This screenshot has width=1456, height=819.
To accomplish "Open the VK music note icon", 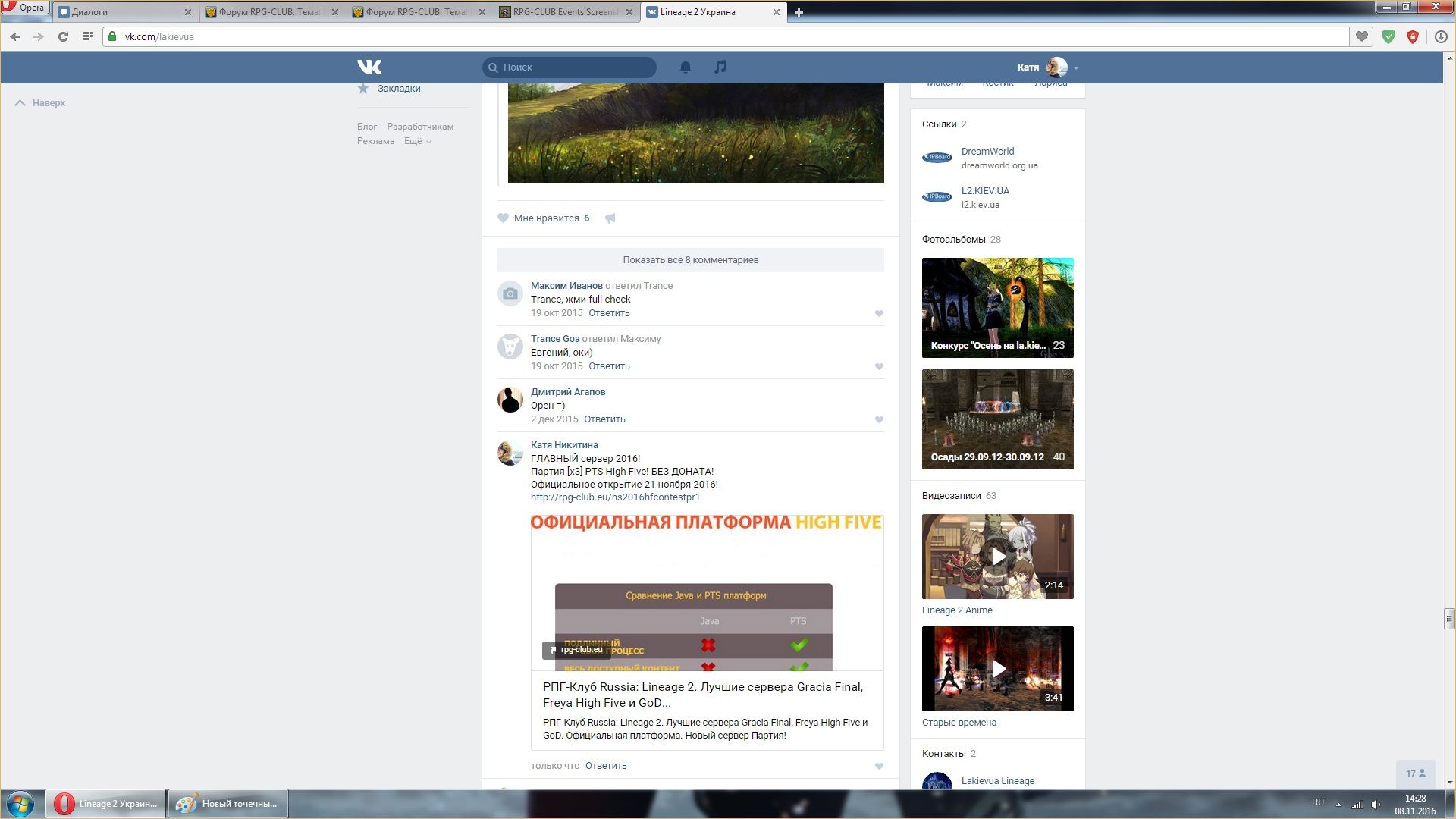I will click(x=720, y=67).
